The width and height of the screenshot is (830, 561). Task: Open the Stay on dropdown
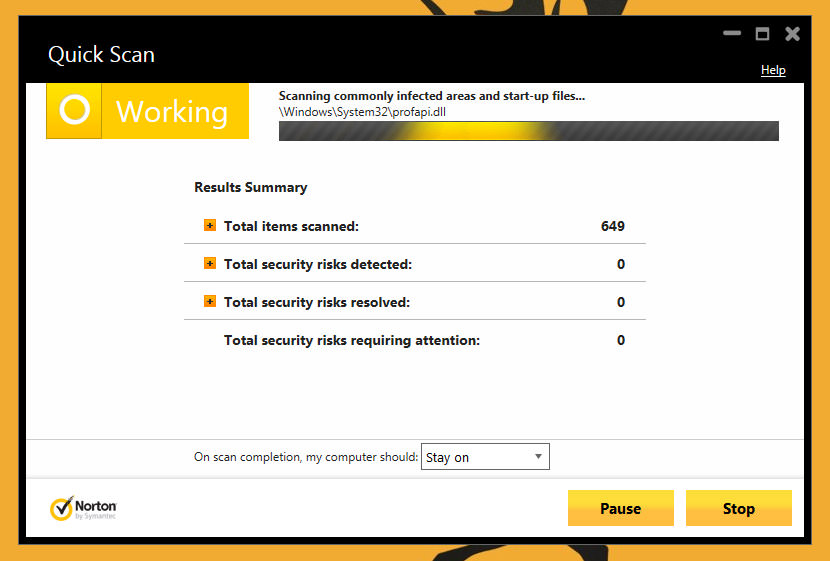[x=485, y=457]
